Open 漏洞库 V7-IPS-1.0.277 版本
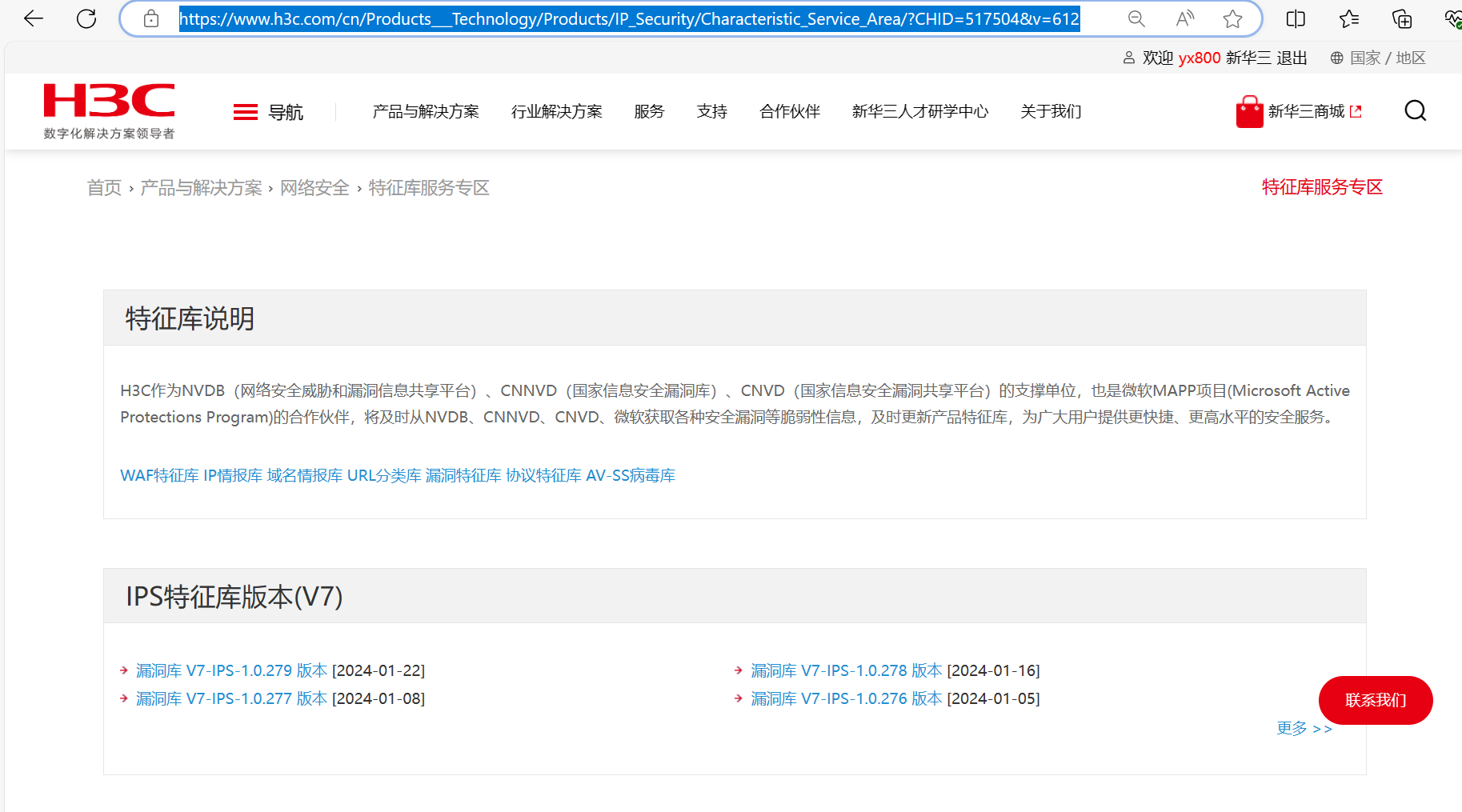 pos(231,698)
